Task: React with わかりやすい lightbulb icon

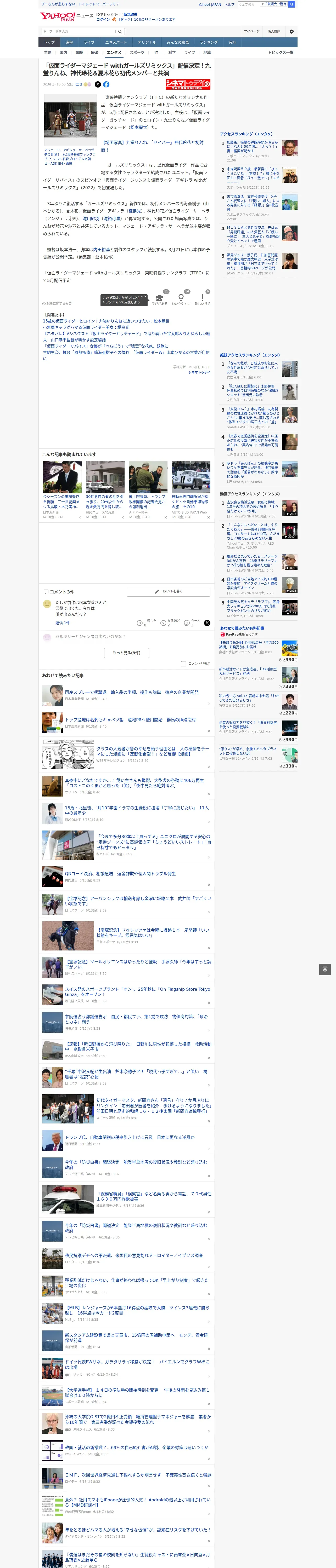Action: 181,298
